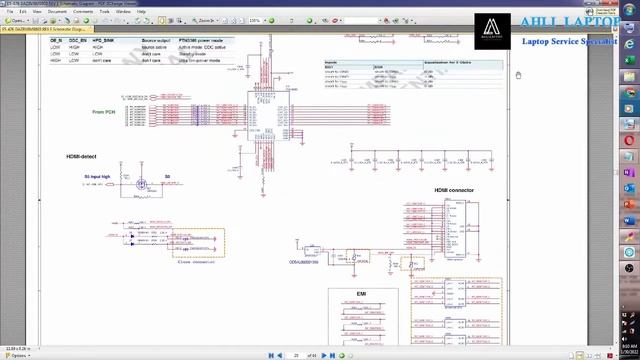Open the Windows Start orb
Viewport: 640px width, 360px height.
(629, 10)
